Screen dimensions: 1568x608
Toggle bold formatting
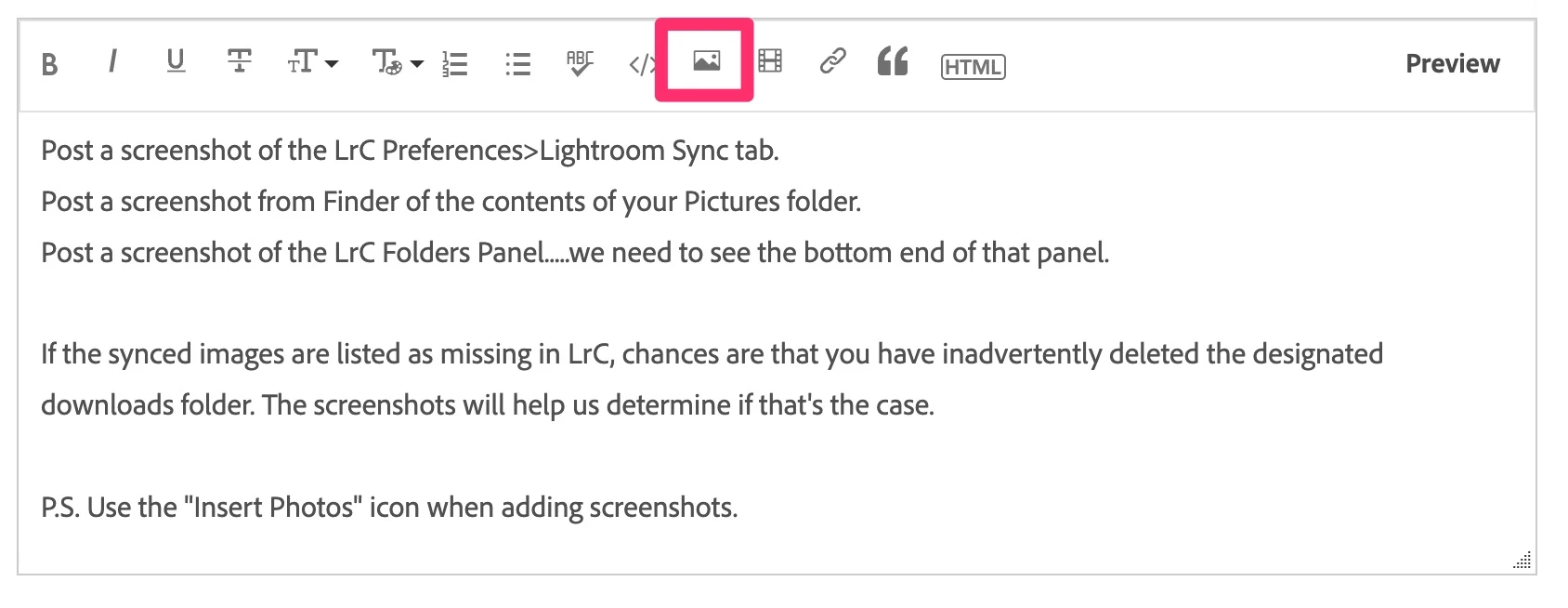point(50,64)
